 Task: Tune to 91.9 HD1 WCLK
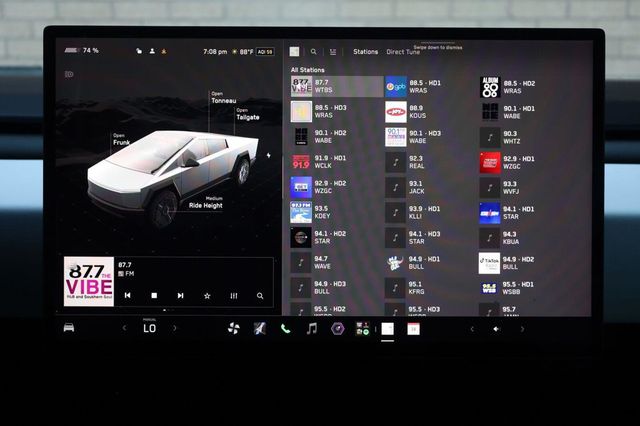337,162
